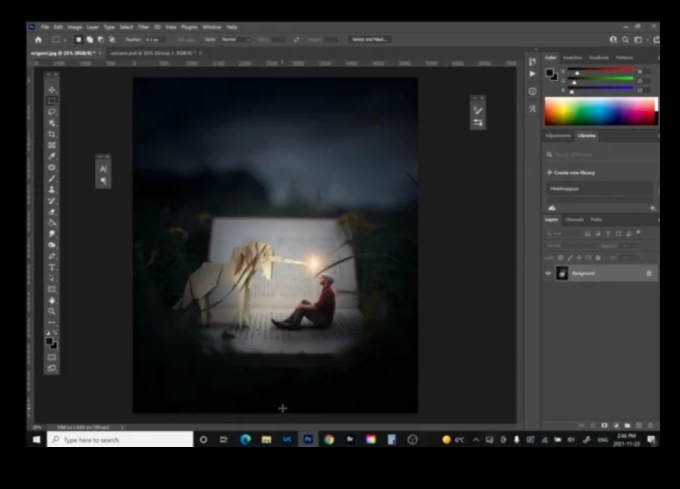
Task: Switch to the Channels tab
Action: pyautogui.click(x=575, y=219)
